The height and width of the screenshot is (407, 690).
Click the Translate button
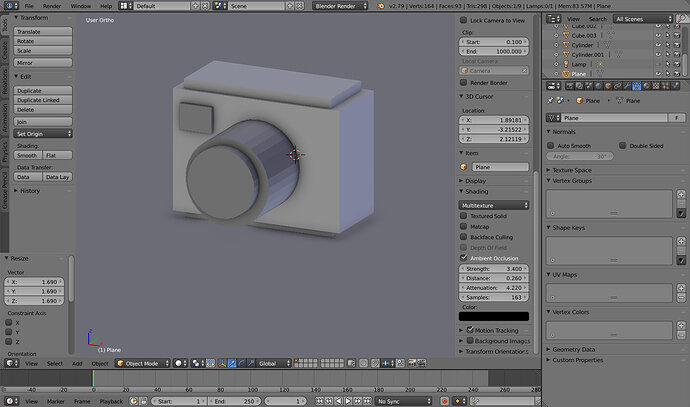[x=43, y=32]
